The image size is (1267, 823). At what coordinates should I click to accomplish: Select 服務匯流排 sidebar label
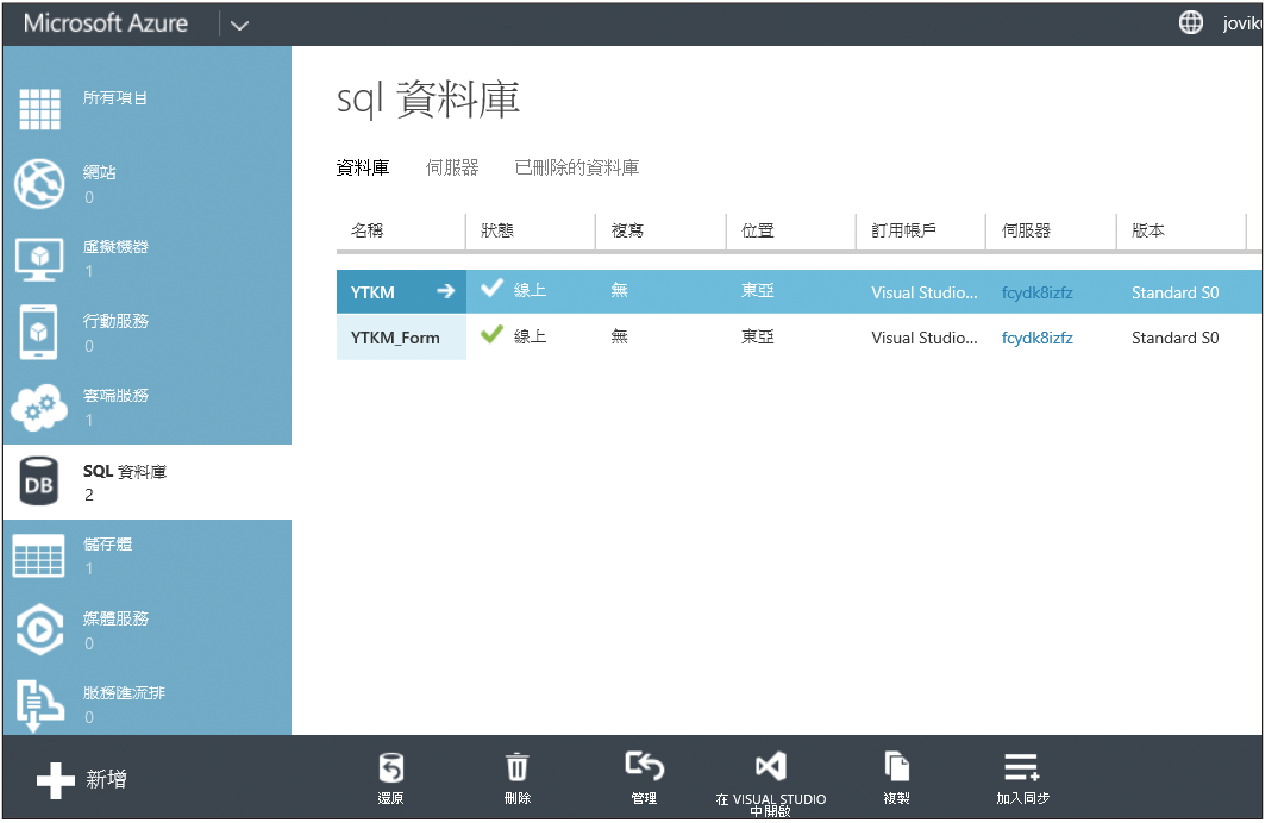(x=124, y=693)
